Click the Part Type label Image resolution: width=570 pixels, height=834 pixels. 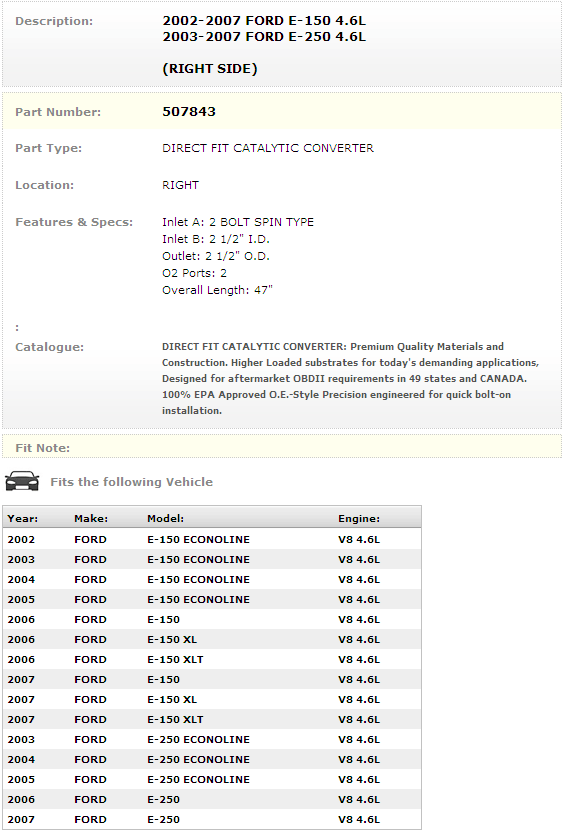click(x=48, y=148)
